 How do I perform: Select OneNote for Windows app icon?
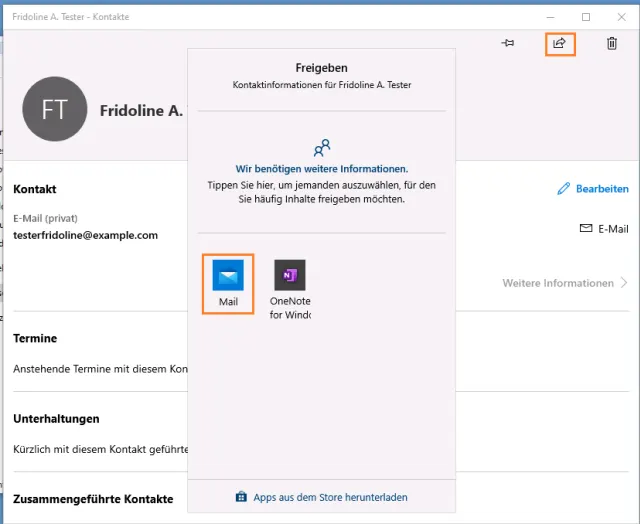(290, 275)
